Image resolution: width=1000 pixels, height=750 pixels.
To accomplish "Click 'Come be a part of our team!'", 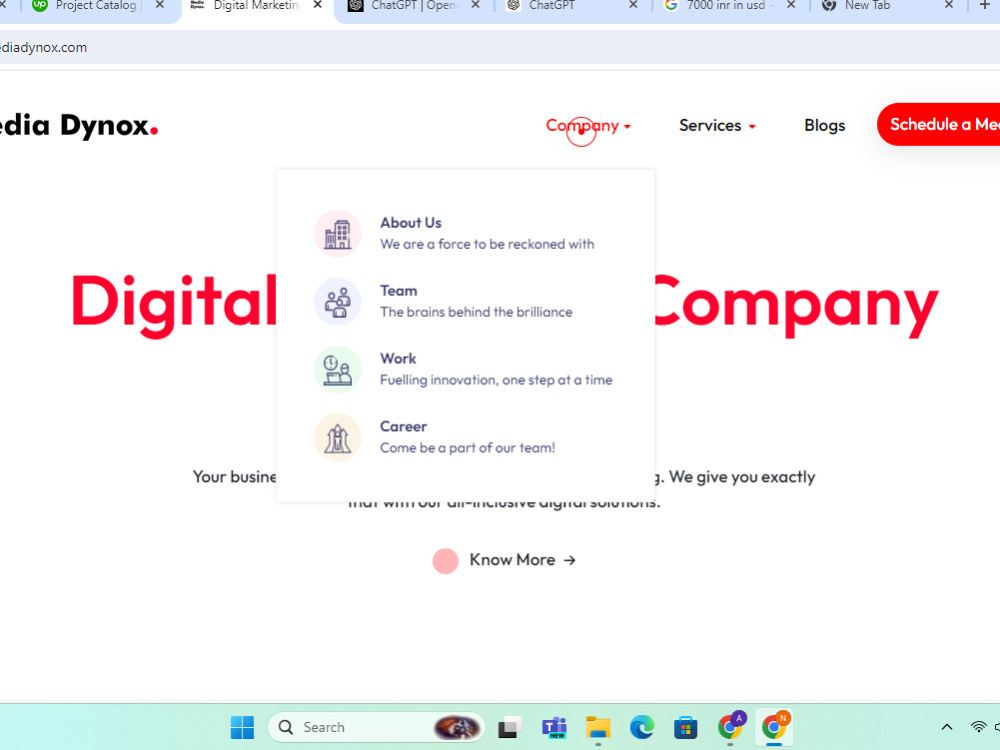I will tap(467, 448).
